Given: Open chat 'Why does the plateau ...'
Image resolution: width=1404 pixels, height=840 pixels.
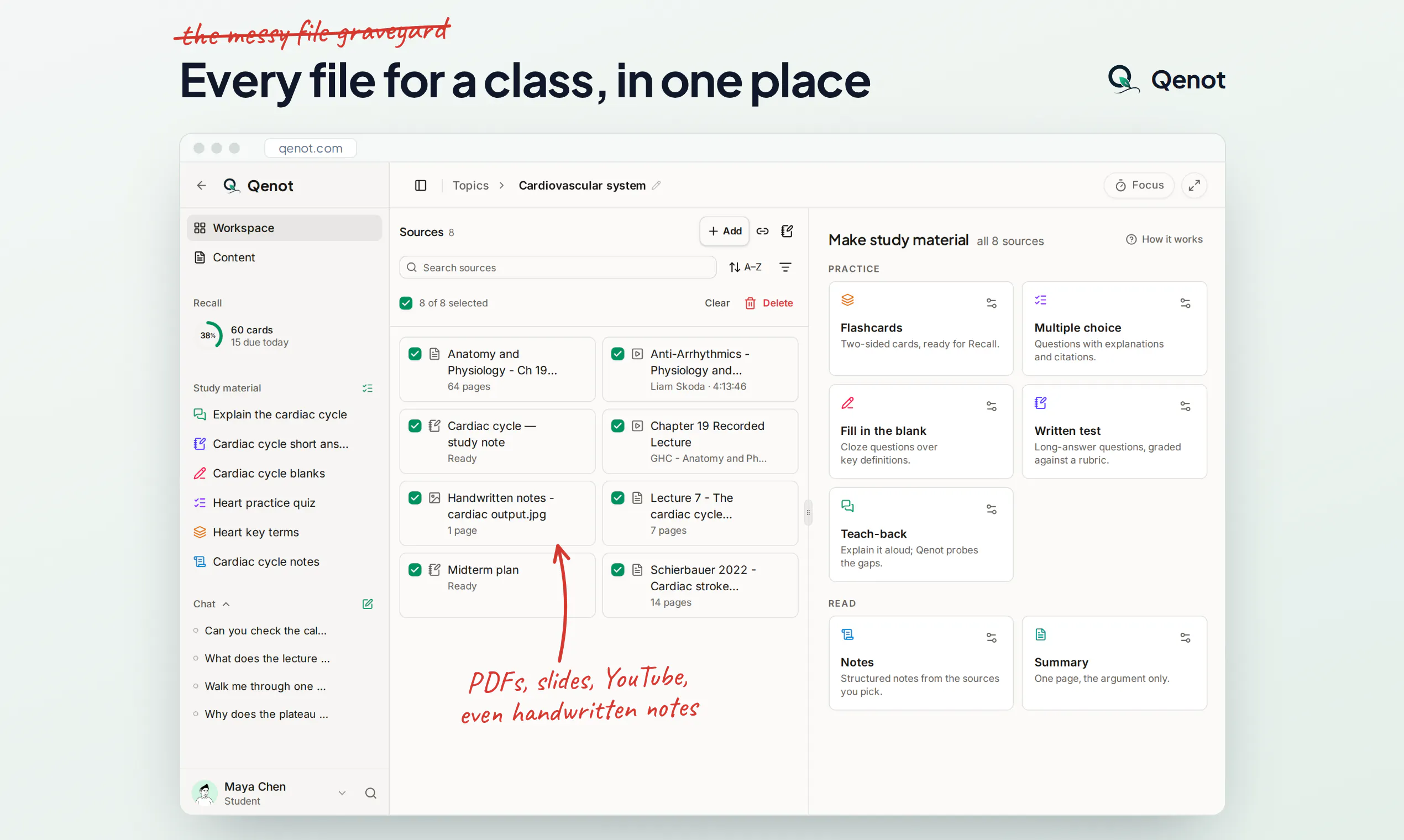Looking at the screenshot, I should (266, 715).
